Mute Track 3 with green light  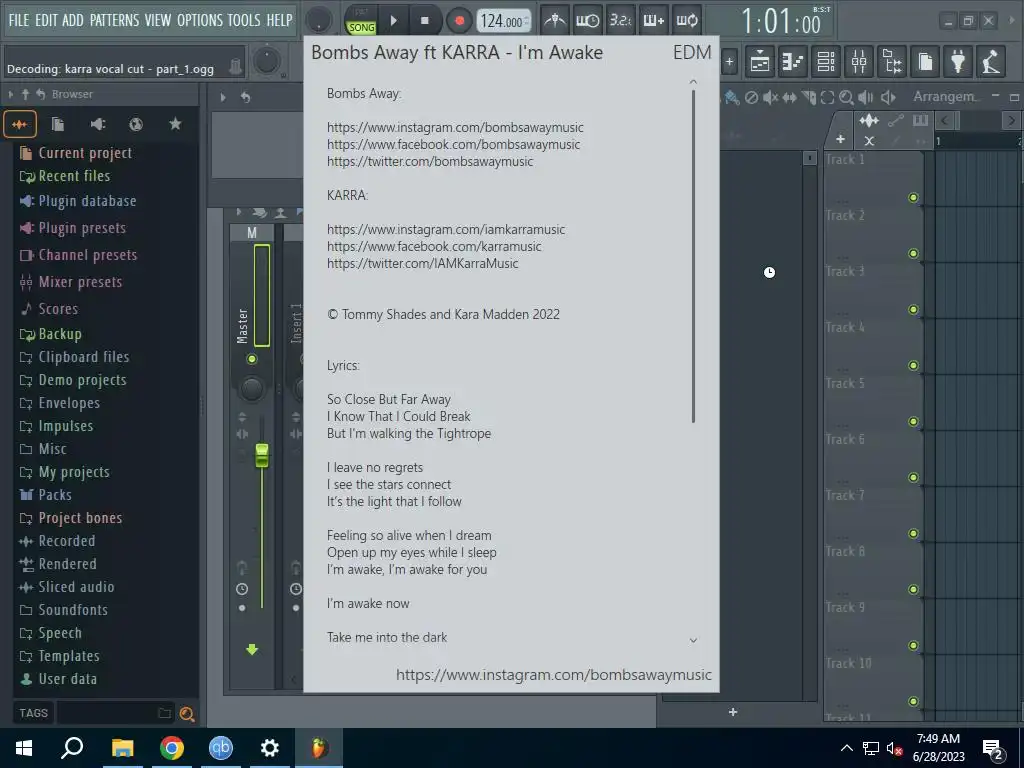click(914, 310)
